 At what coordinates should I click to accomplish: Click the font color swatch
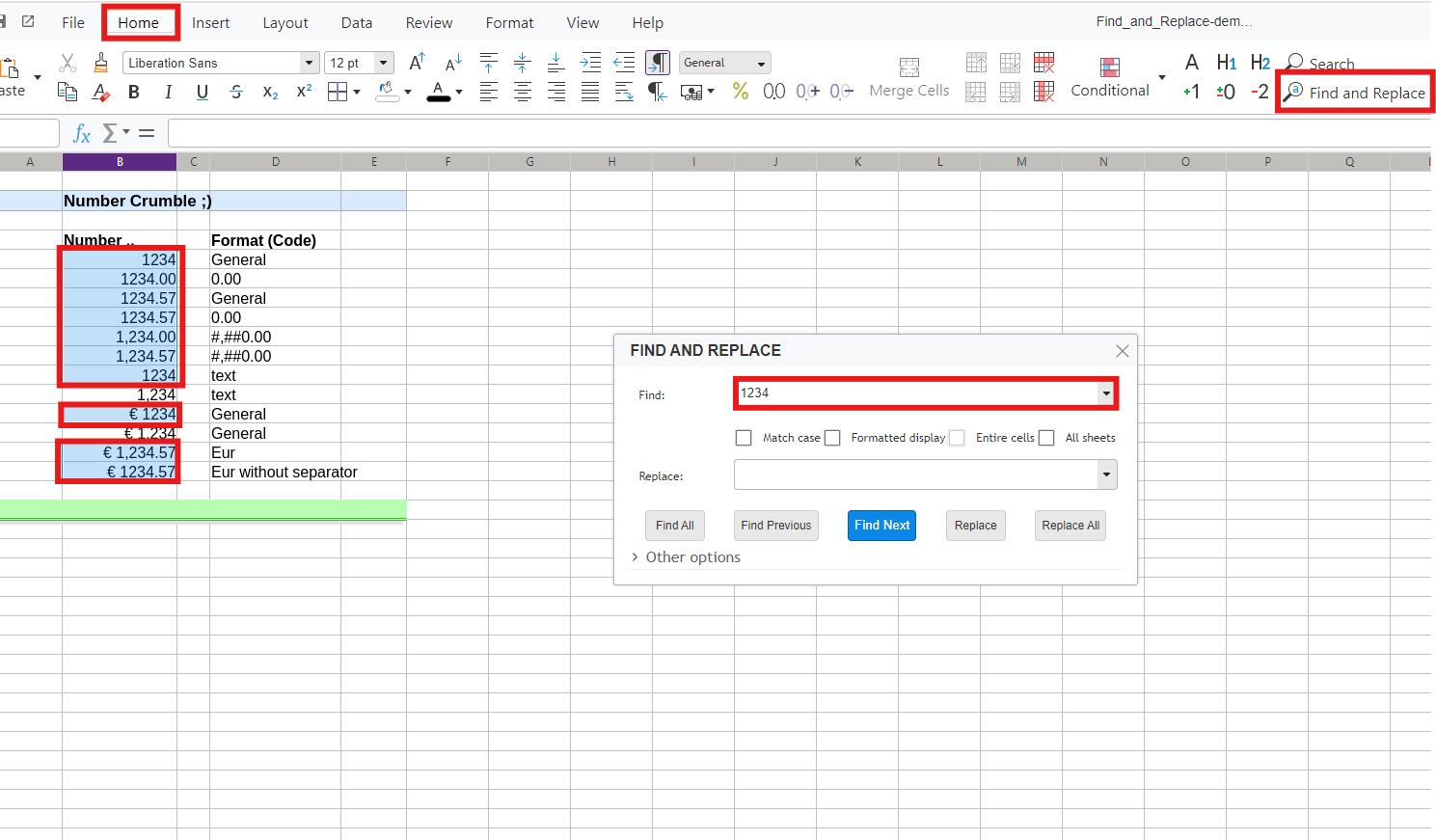pyautogui.click(x=438, y=92)
